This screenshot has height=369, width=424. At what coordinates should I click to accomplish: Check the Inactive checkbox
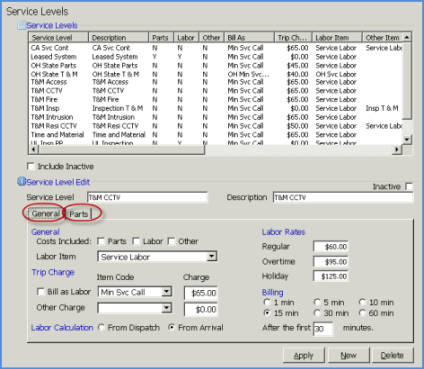409,186
